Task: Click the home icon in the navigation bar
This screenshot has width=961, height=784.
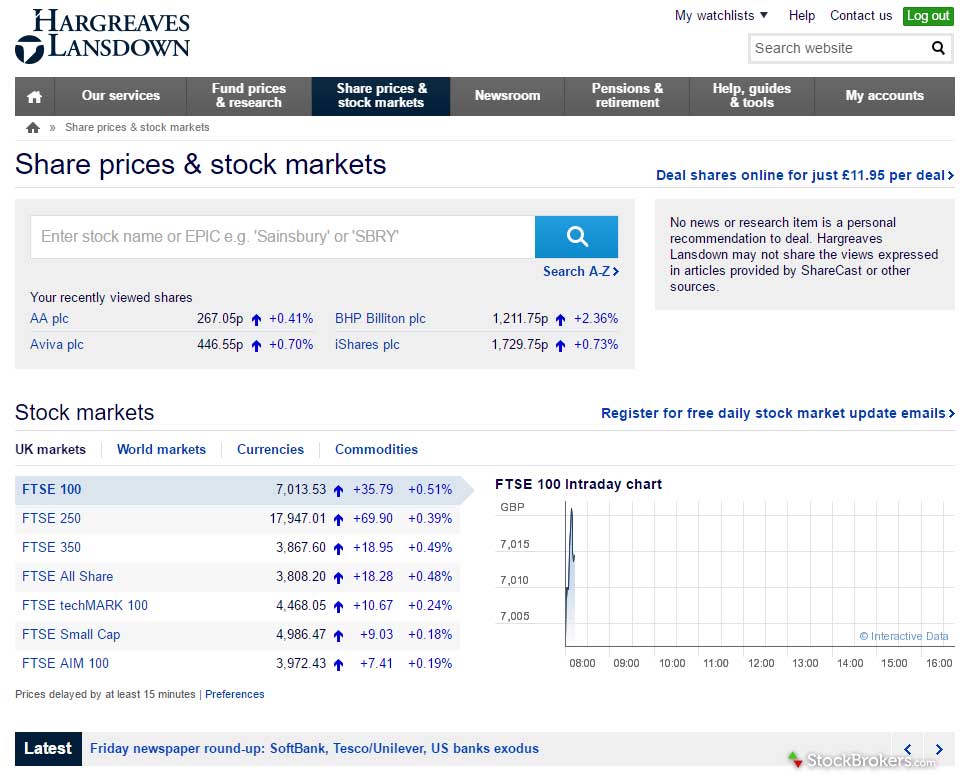Action: [34, 96]
